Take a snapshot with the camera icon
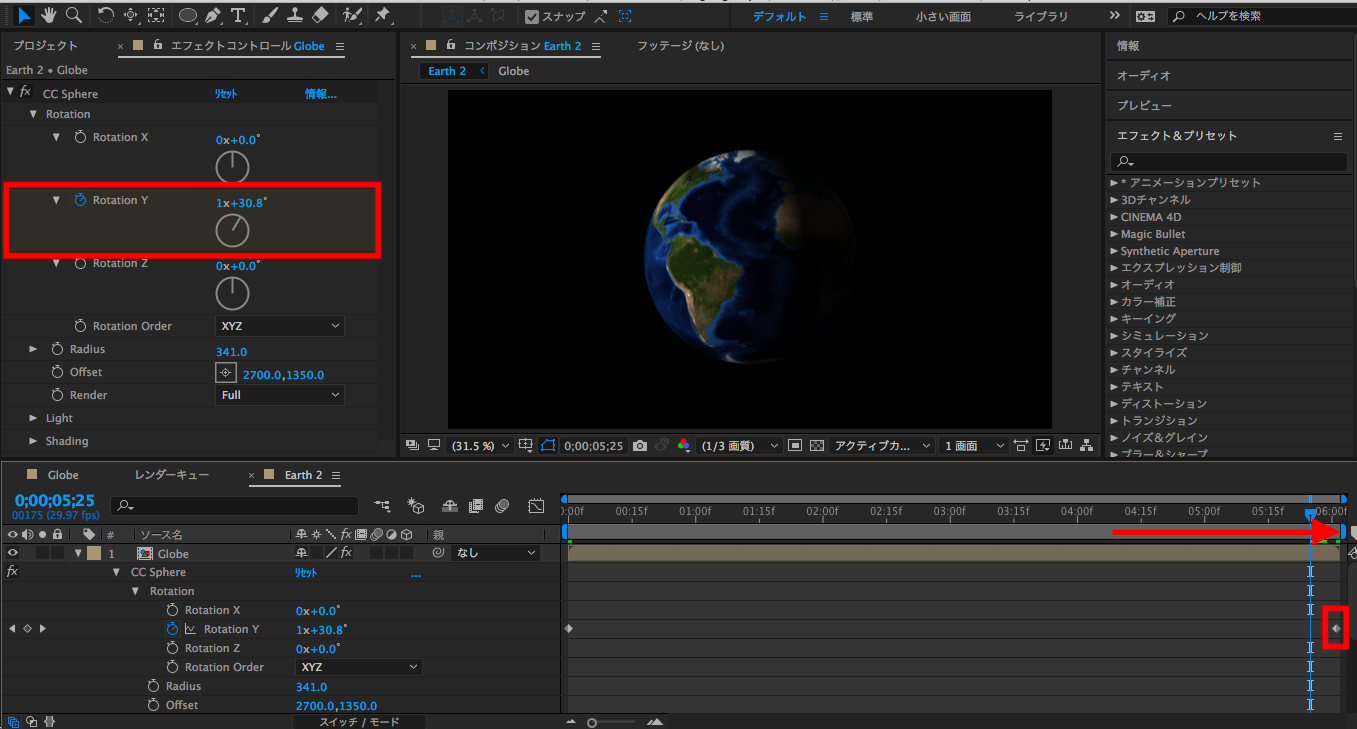1357x729 pixels. (640, 445)
